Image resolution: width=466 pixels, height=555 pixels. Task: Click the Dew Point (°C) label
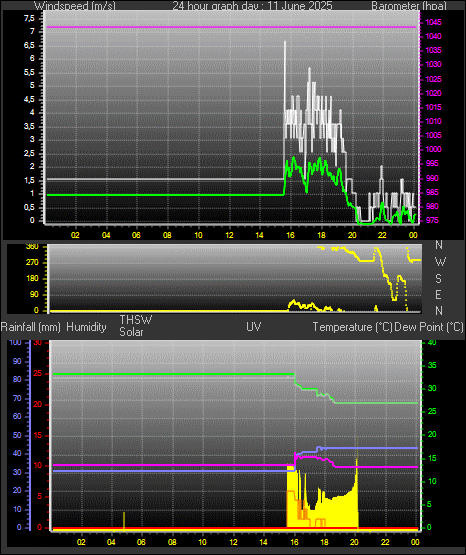(x=429, y=327)
